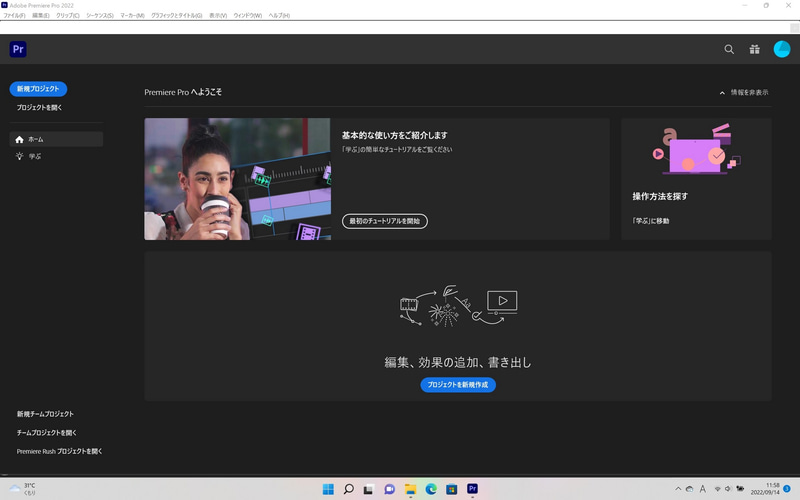Click the Premiere Pro logo icon in header
The image size is (800, 500).
[18, 49]
